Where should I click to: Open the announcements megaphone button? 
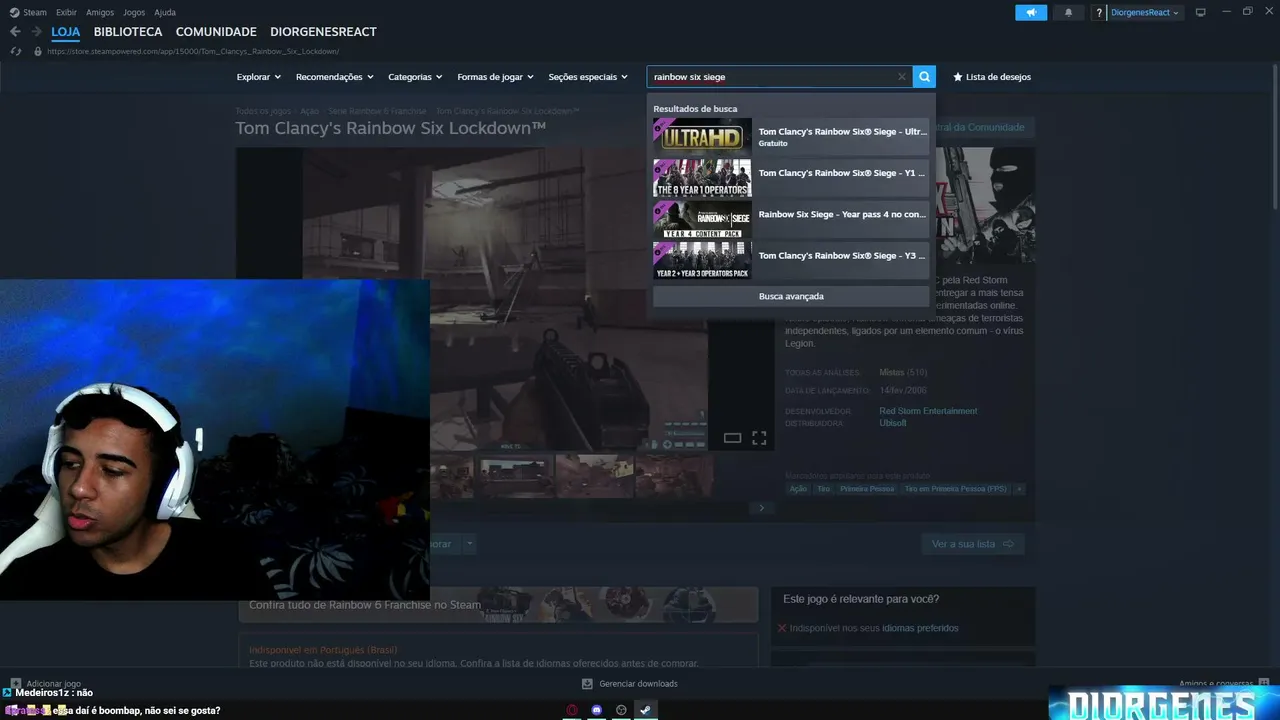click(1031, 12)
